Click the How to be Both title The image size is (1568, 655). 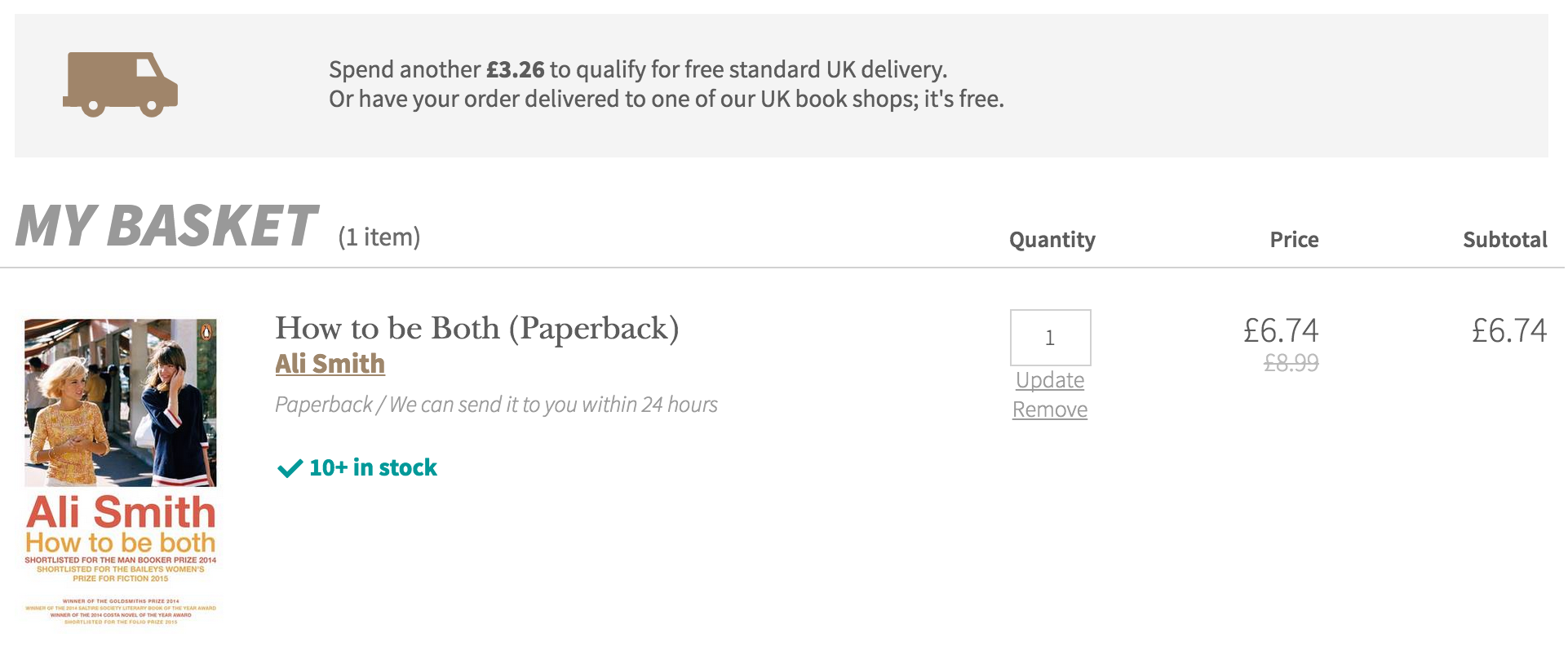click(x=477, y=329)
